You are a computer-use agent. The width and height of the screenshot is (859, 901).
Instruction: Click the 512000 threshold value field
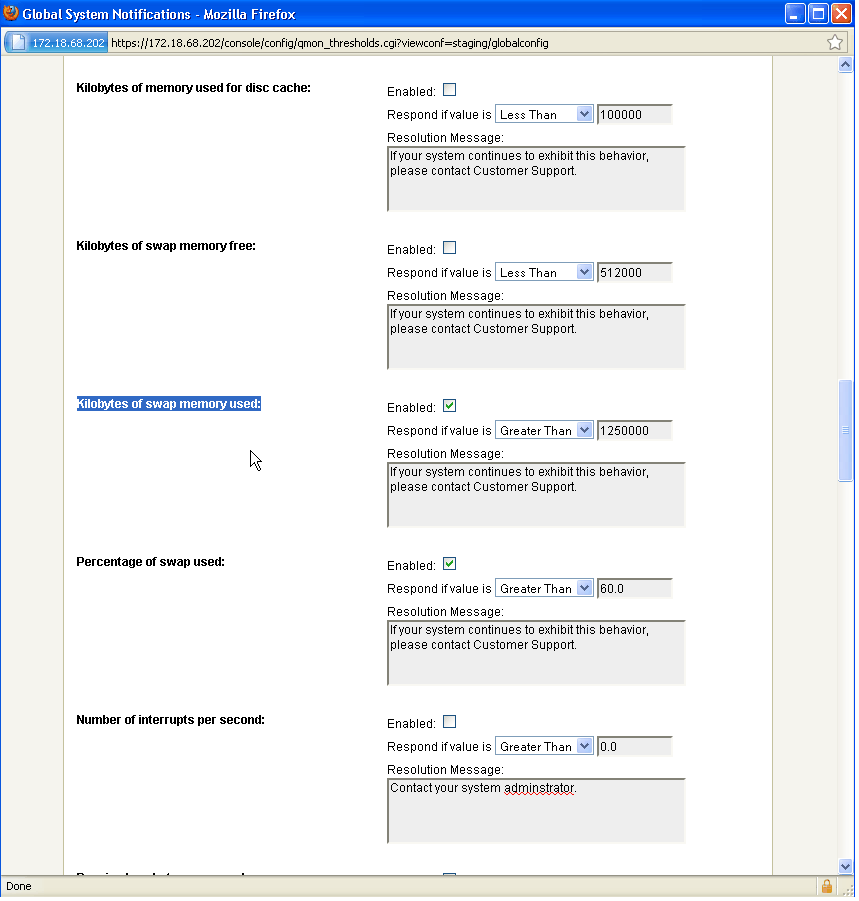click(x=637, y=274)
